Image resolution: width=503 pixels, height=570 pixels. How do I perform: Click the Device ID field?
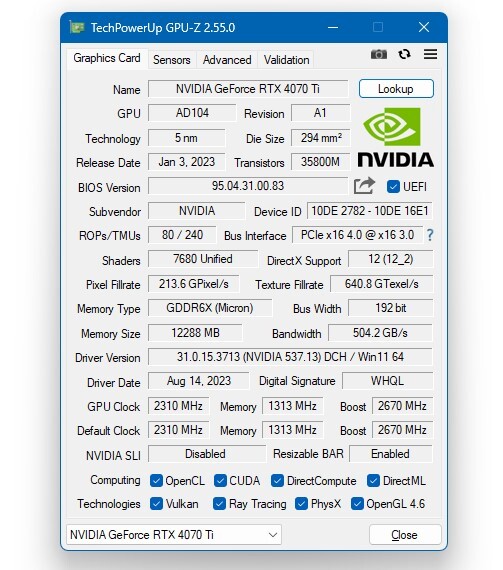[x=370, y=211]
